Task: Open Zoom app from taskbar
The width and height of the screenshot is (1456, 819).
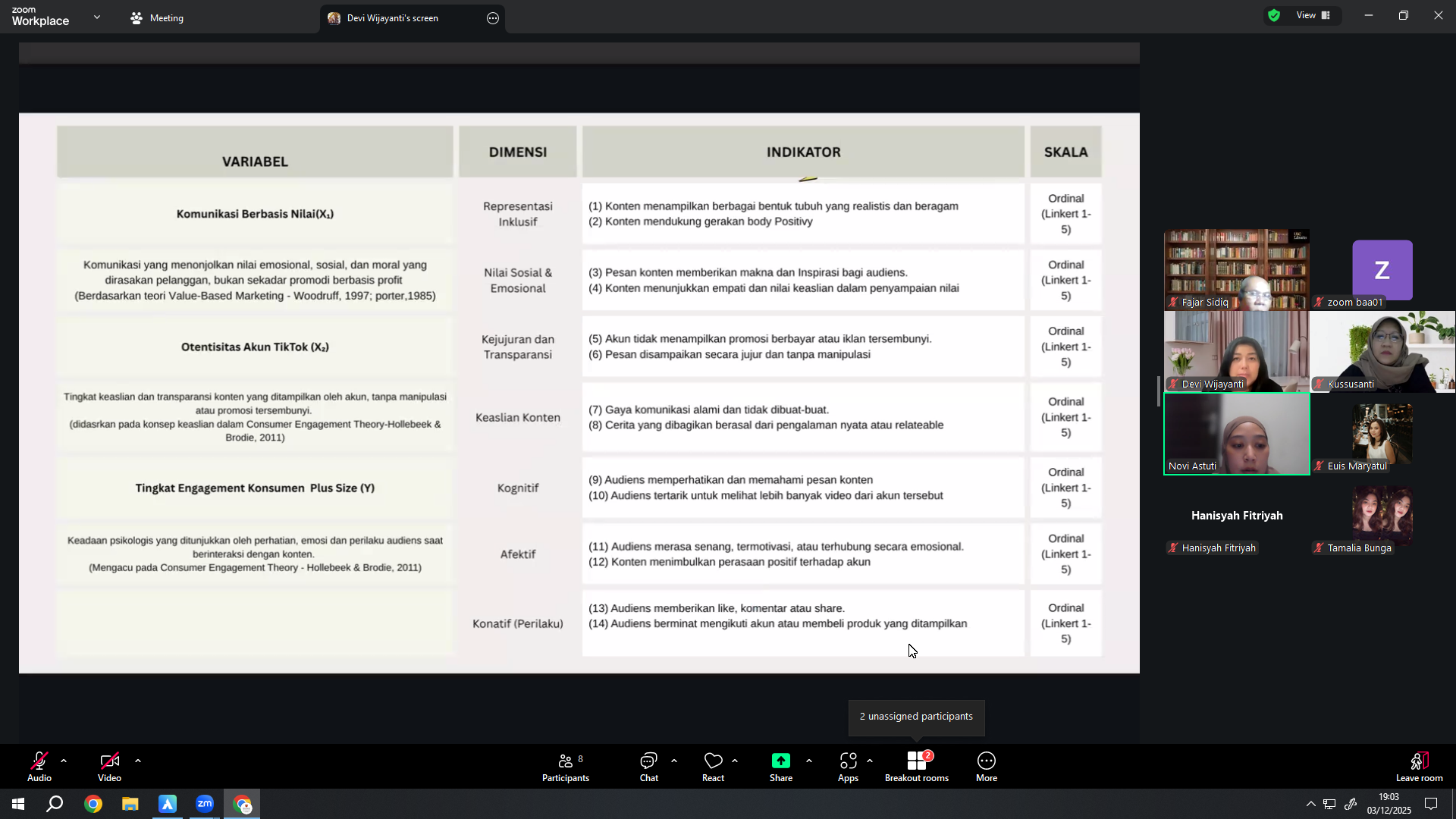Action: pos(205,804)
